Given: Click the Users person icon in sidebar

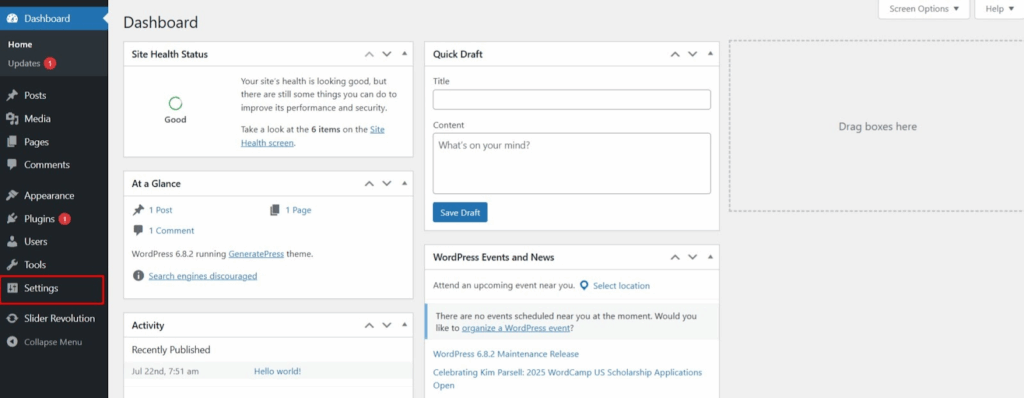Looking at the screenshot, I should coord(12,242).
